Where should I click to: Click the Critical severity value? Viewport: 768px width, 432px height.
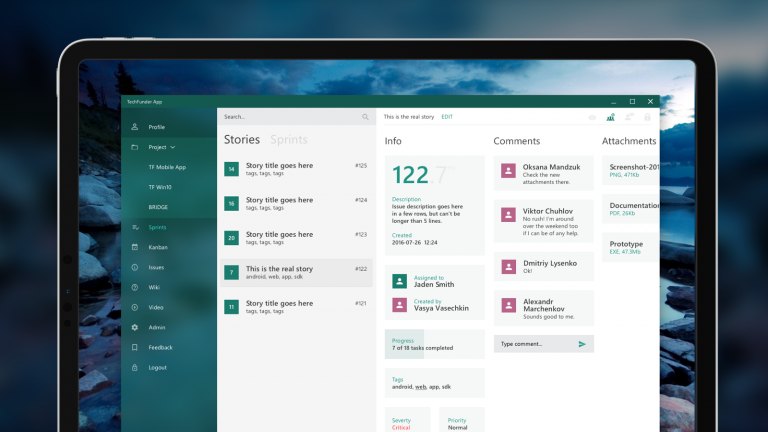click(401, 428)
